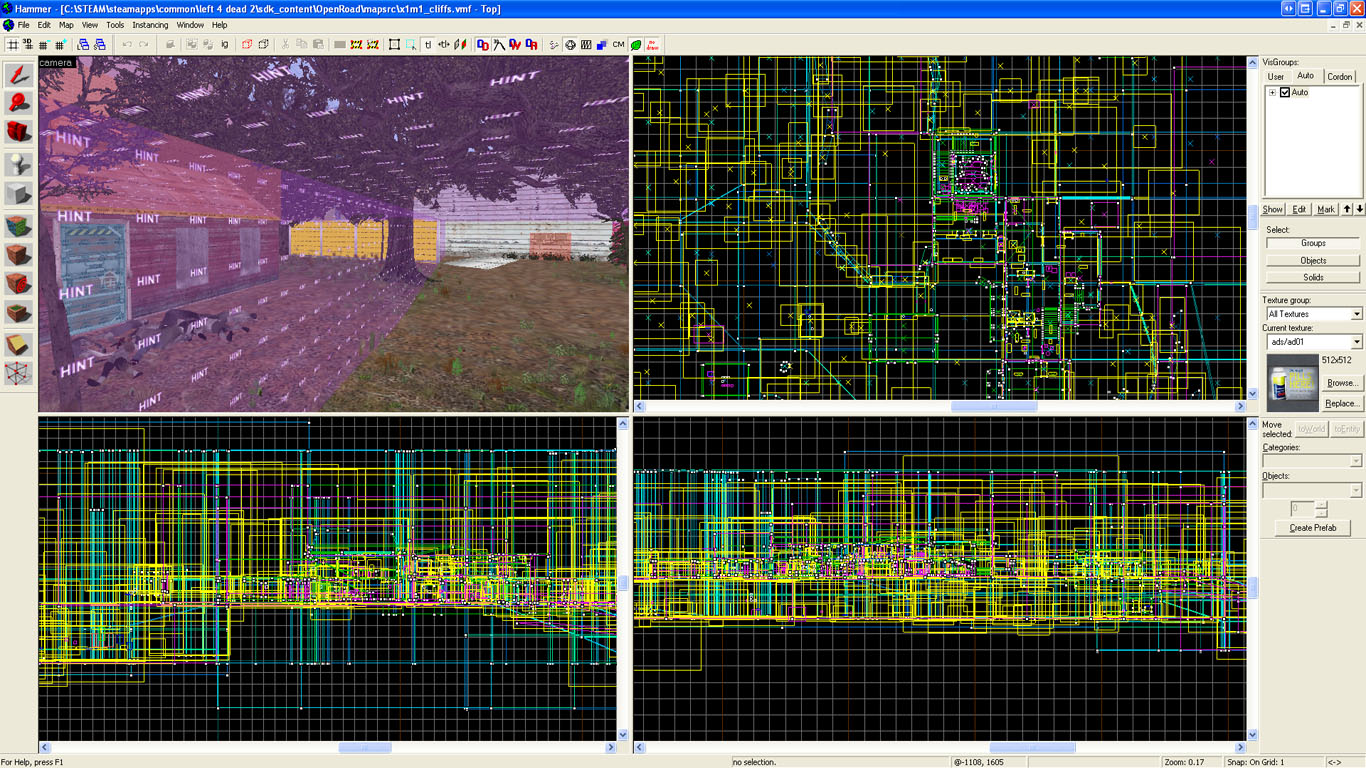Set select mode to Groups

[1313, 243]
